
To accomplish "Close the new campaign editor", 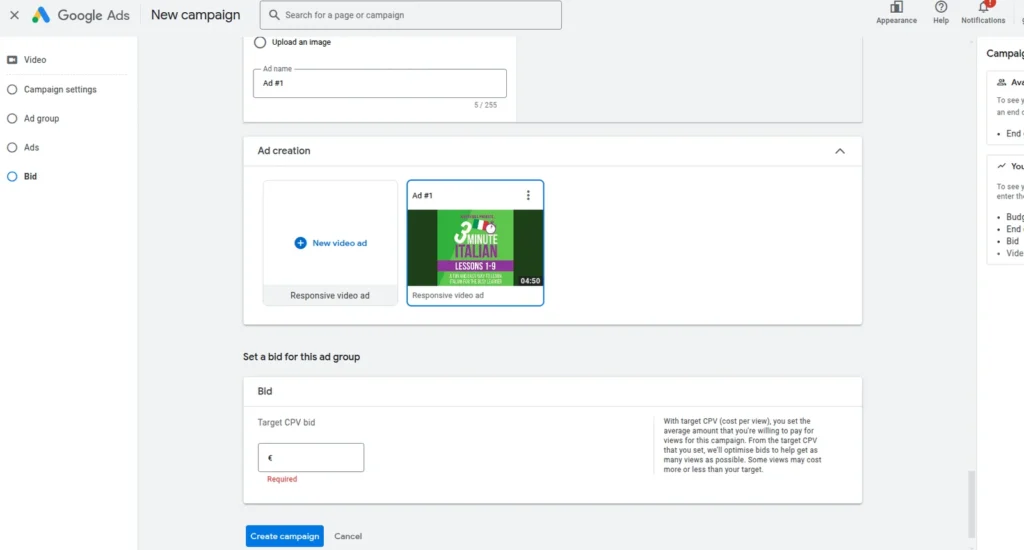I will (x=14, y=15).
